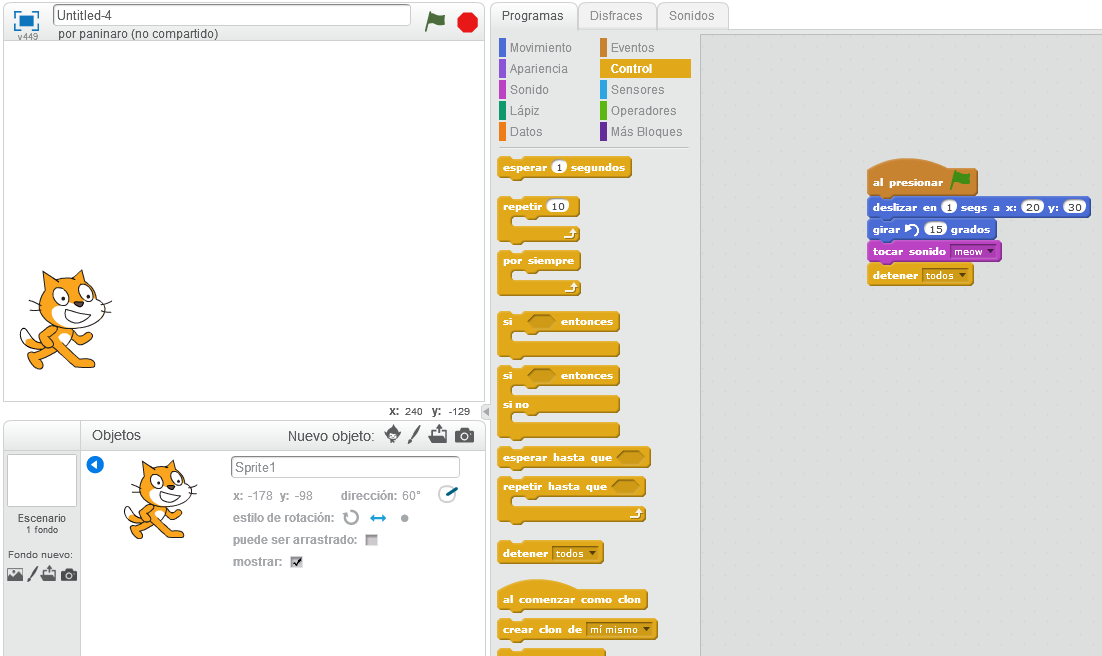Collapse sprite info with the blue arrow icon
The image size is (1102, 656).
point(95,464)
